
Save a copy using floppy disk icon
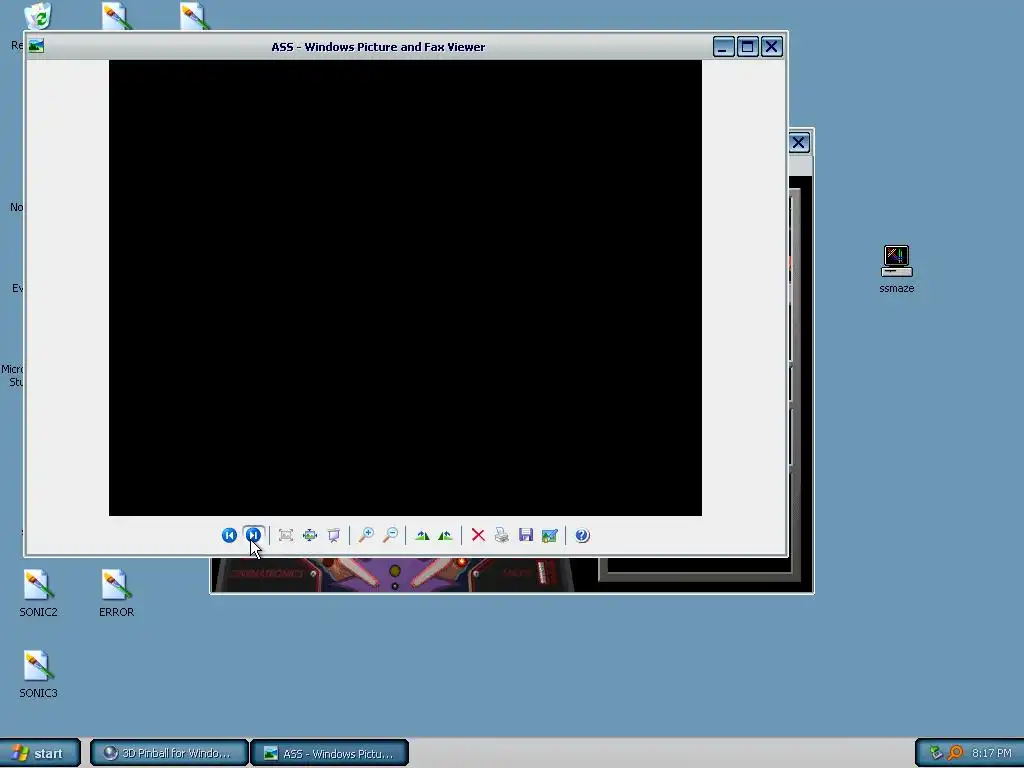(x=526, y=536)
